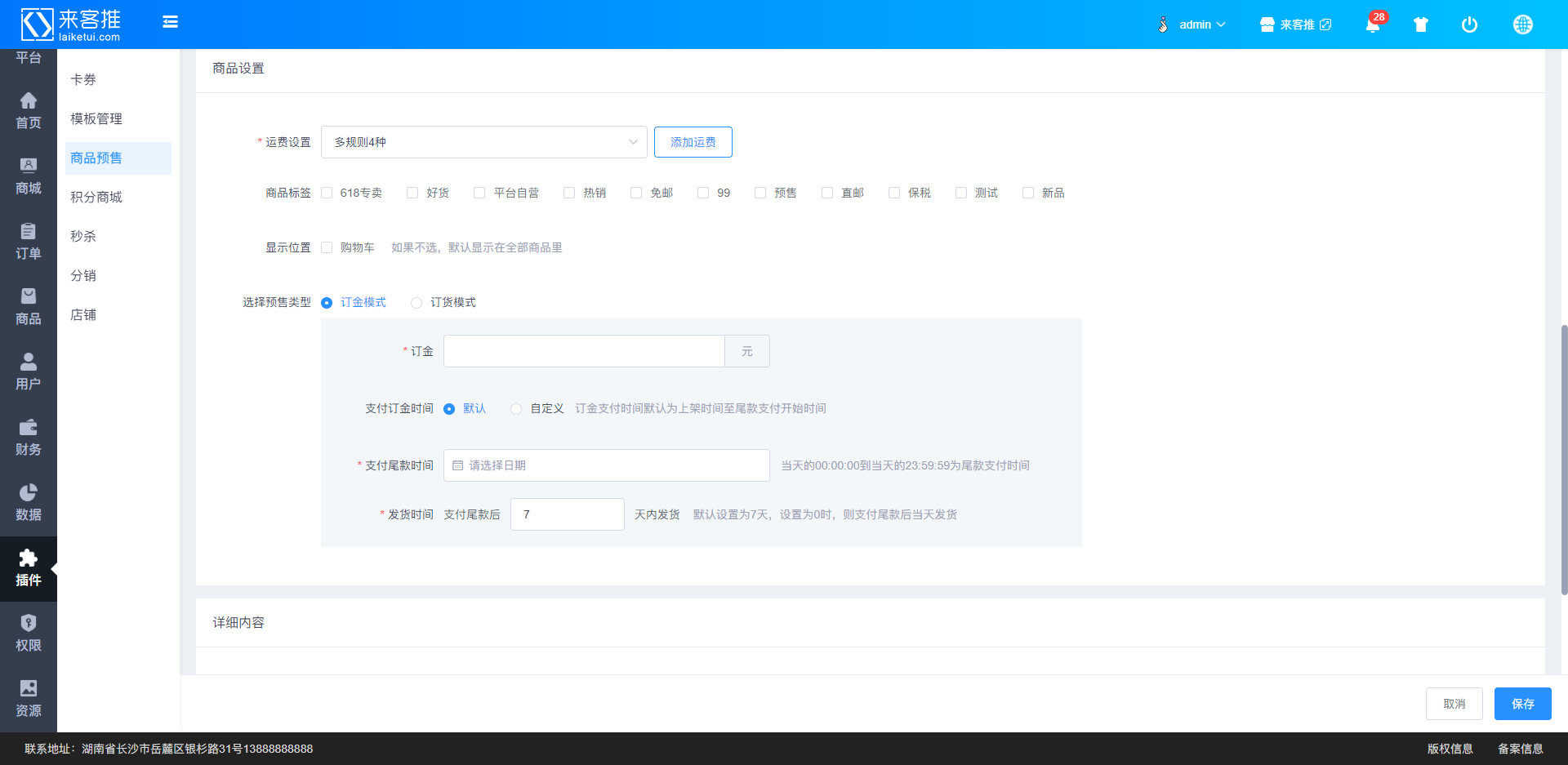Toggle the sidebar collapse hamburger icon
Viewport: 1568px width, 765px height.
pyautogui.click(x=170, y=22)
